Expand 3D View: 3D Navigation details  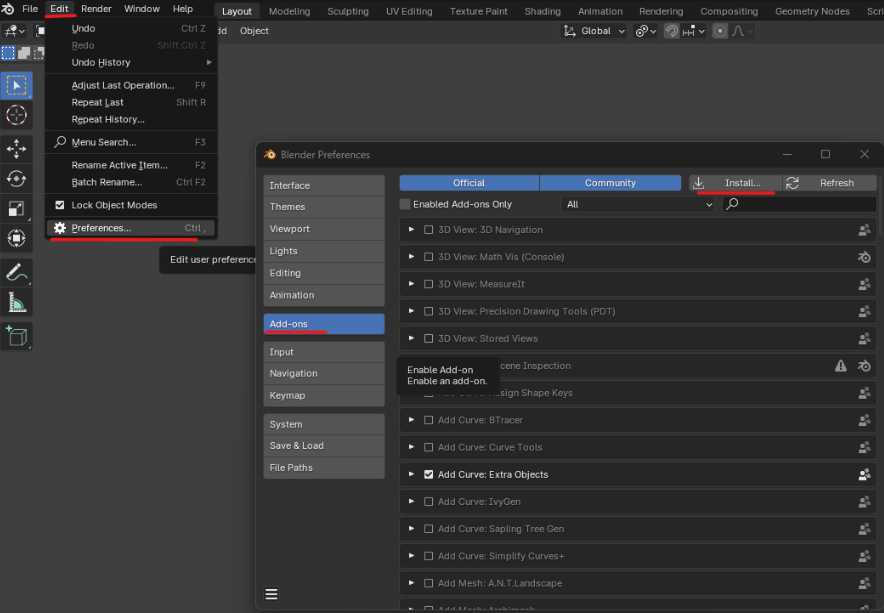pyautogui.click(x=412, y=230)
